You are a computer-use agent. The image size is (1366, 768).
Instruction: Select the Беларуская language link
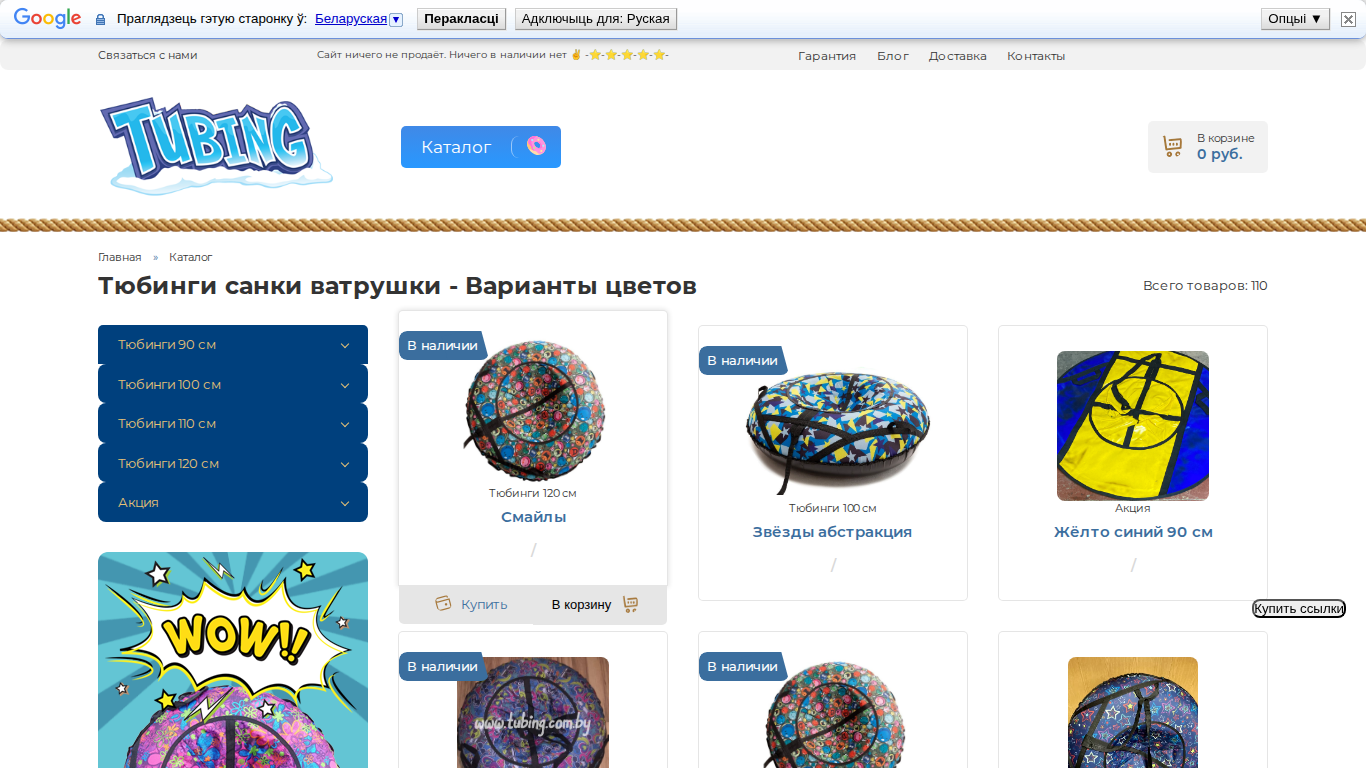click(351, 19)
